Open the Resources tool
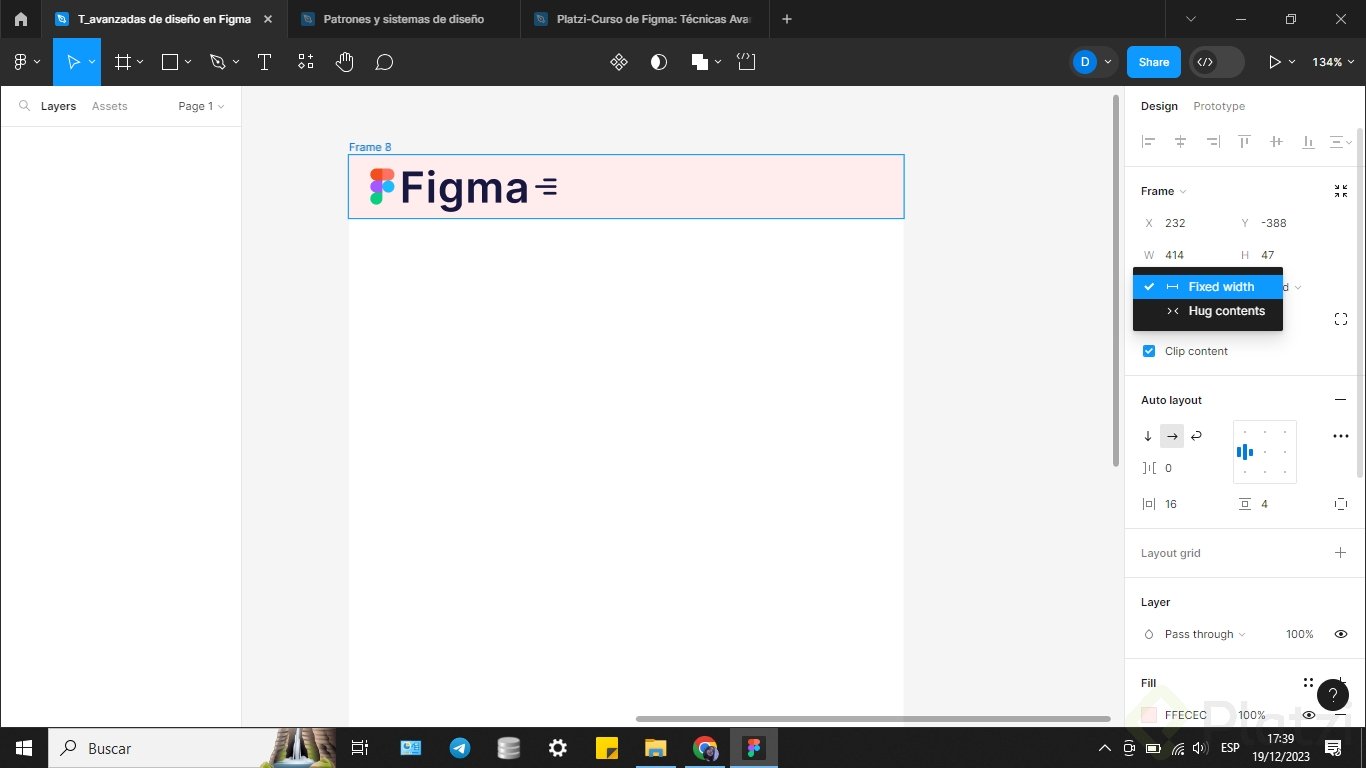The width and height of the screenshot is (1366, 768). pos(306,62)
